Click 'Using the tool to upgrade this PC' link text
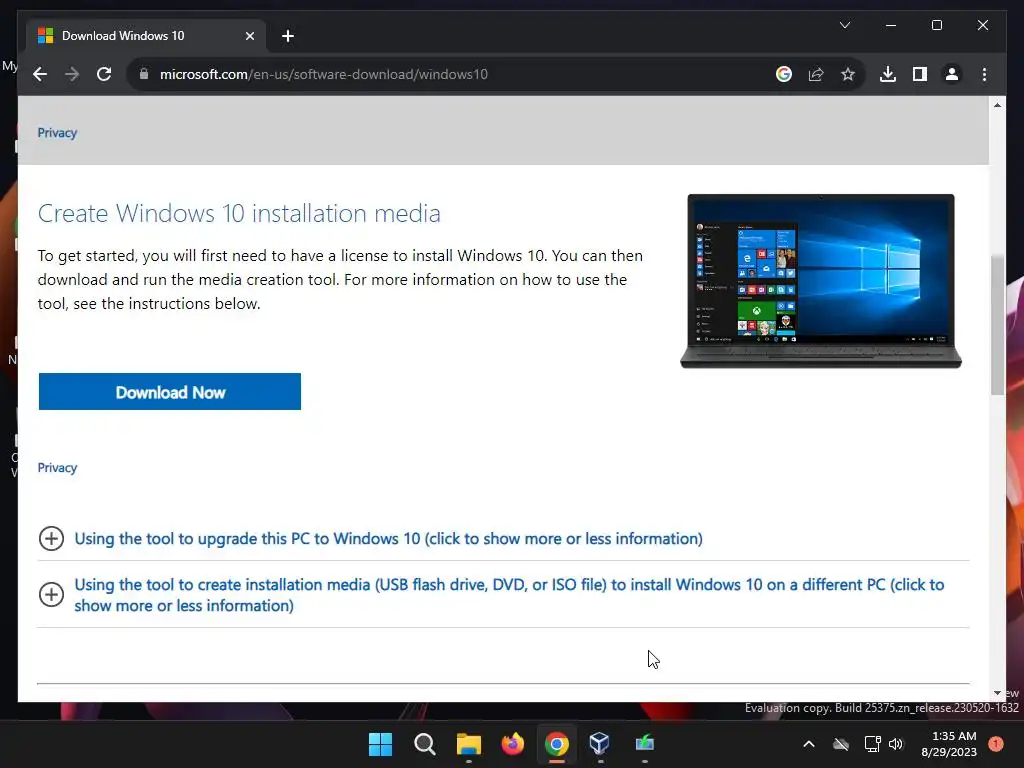The width and height of the screenshot is (1024, 768). pyautogui.click(x=389, y=539)
